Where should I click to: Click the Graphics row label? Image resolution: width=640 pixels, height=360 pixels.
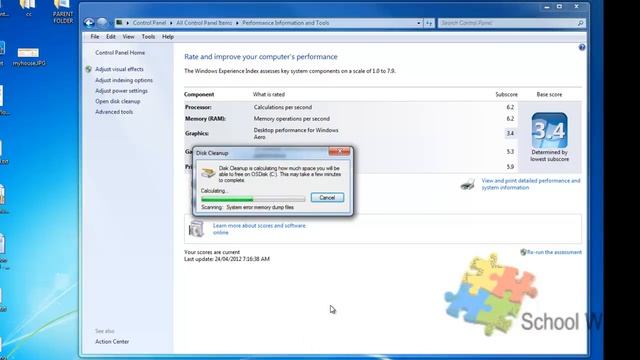point(197,133)
